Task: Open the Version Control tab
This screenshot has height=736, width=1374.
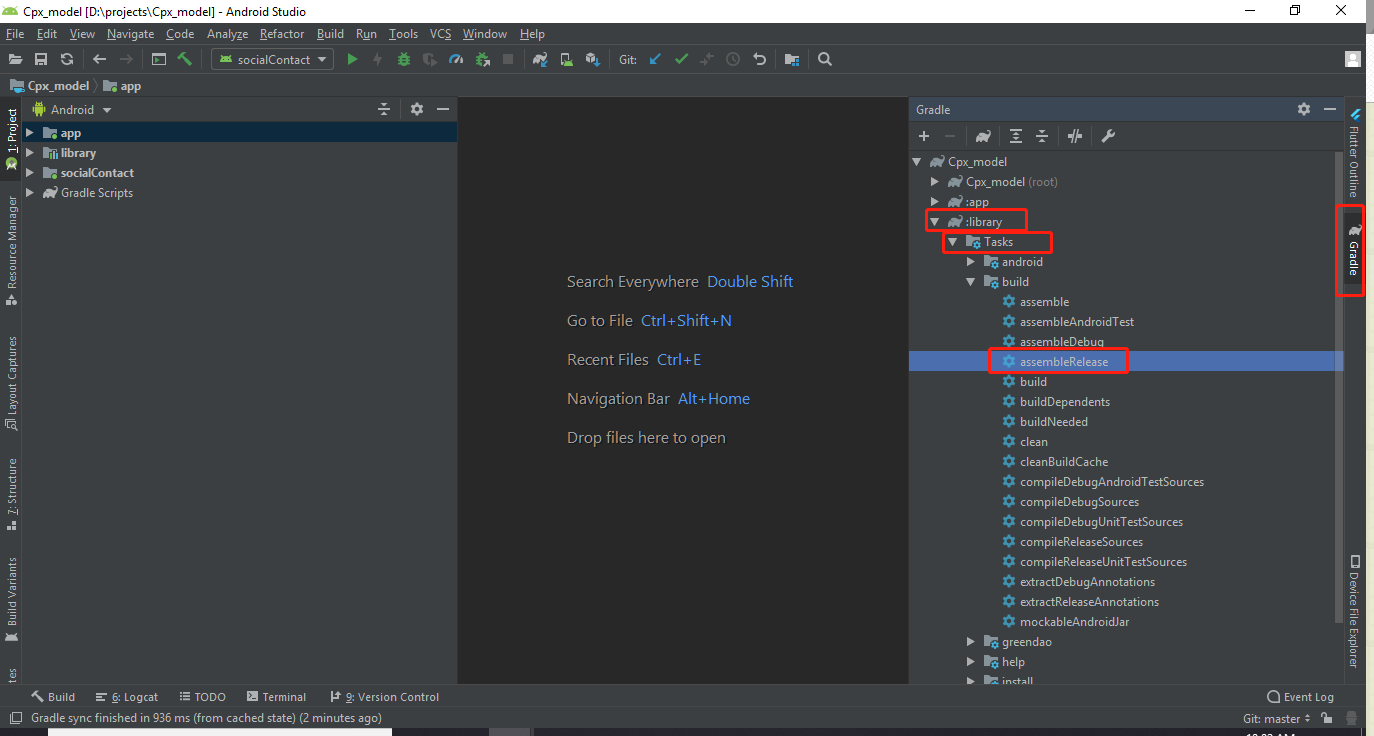Action: point(385,697)
